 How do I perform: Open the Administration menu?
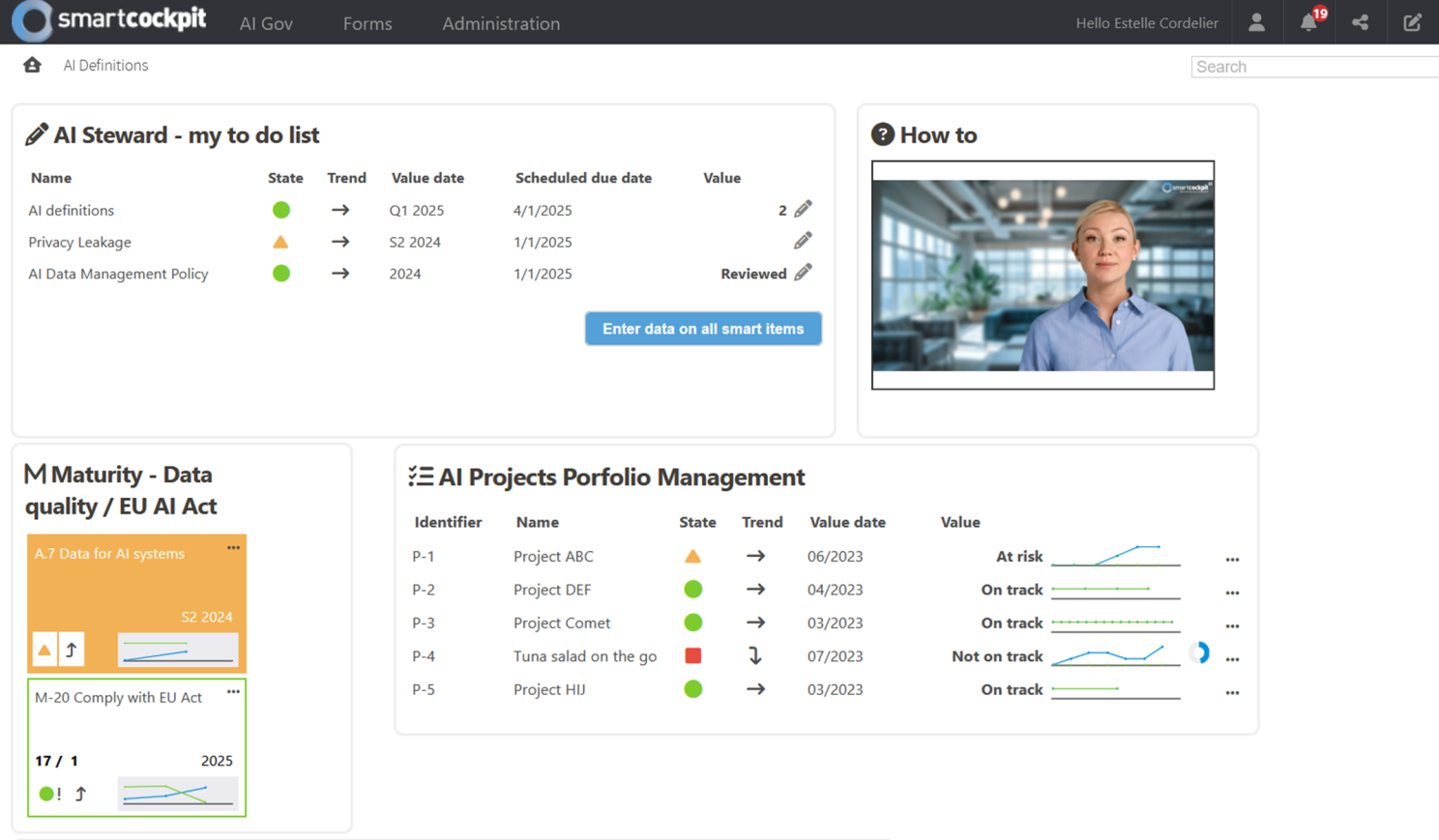pyautogui.click(x=501, y=23)
